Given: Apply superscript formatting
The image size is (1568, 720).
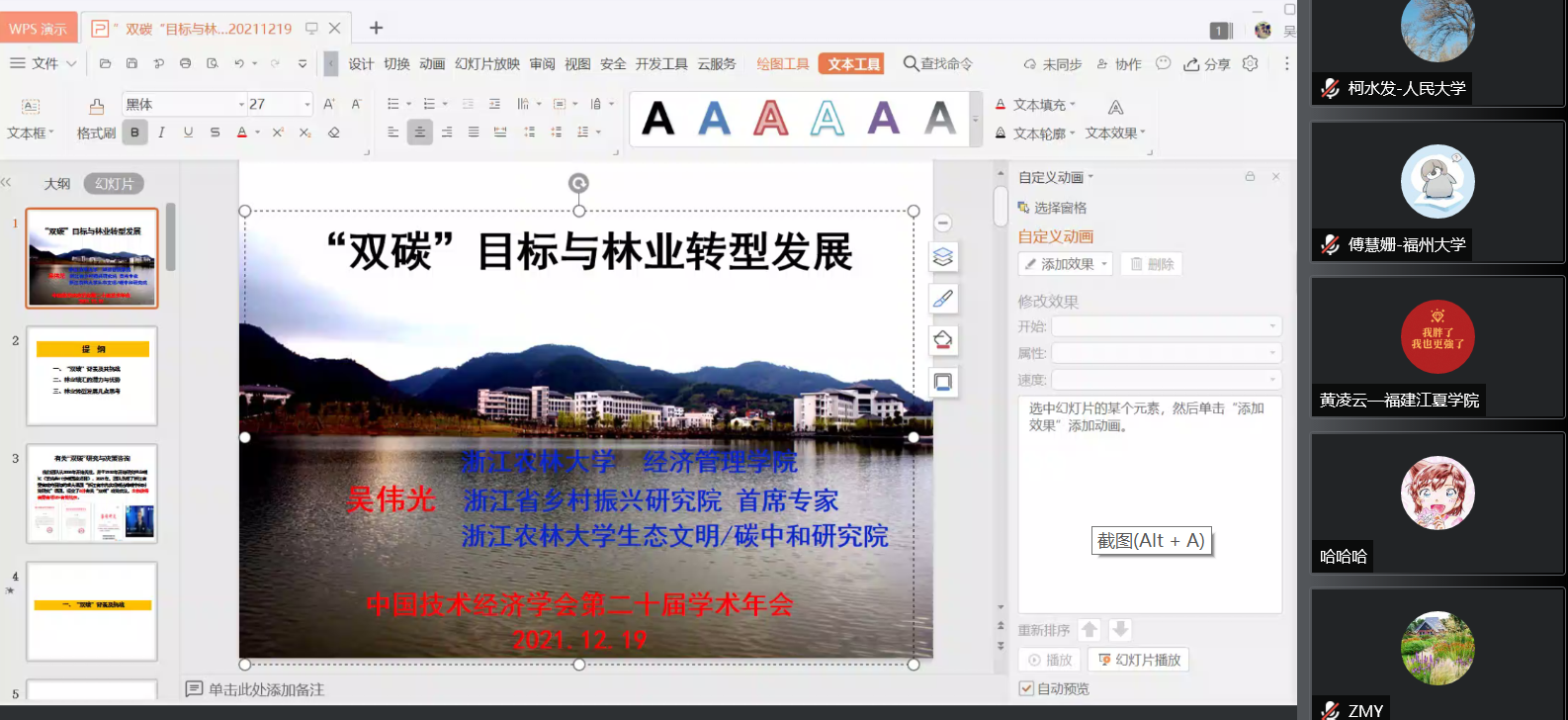Looking at the screenshot, I should click(278, 133).
